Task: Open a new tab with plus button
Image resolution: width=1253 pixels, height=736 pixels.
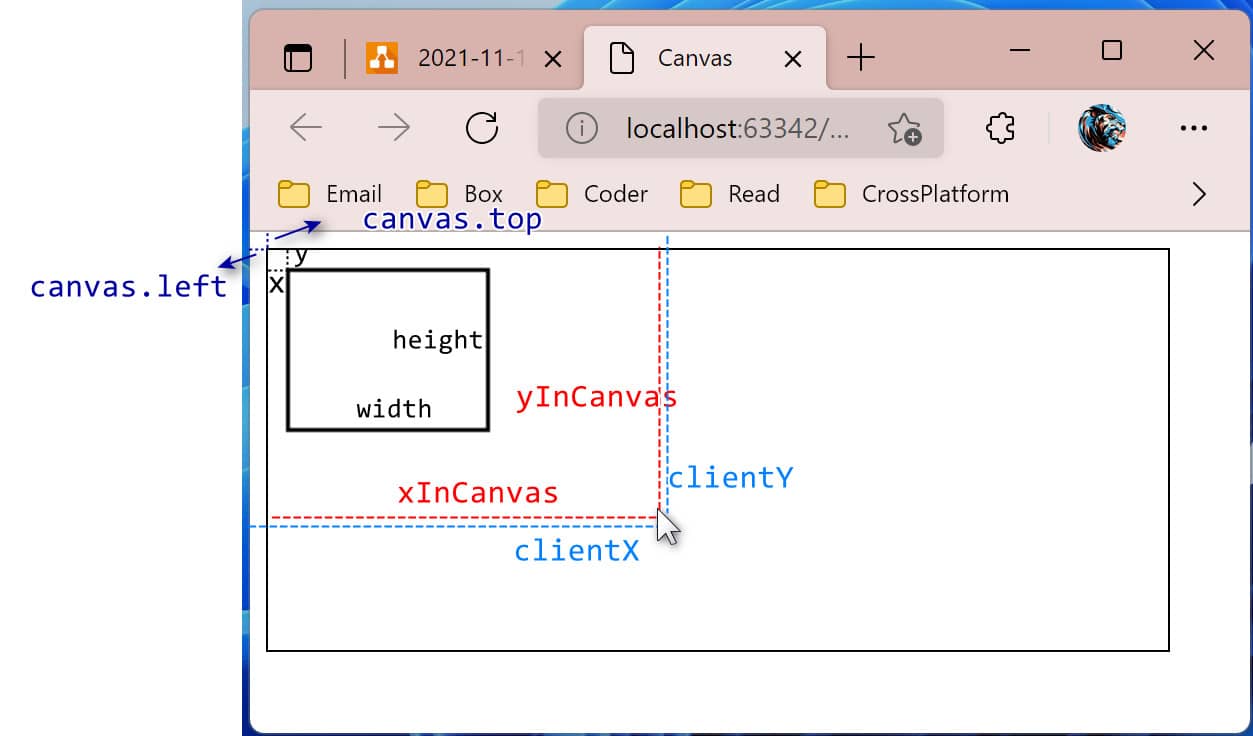Action: [x=860, y=58]
